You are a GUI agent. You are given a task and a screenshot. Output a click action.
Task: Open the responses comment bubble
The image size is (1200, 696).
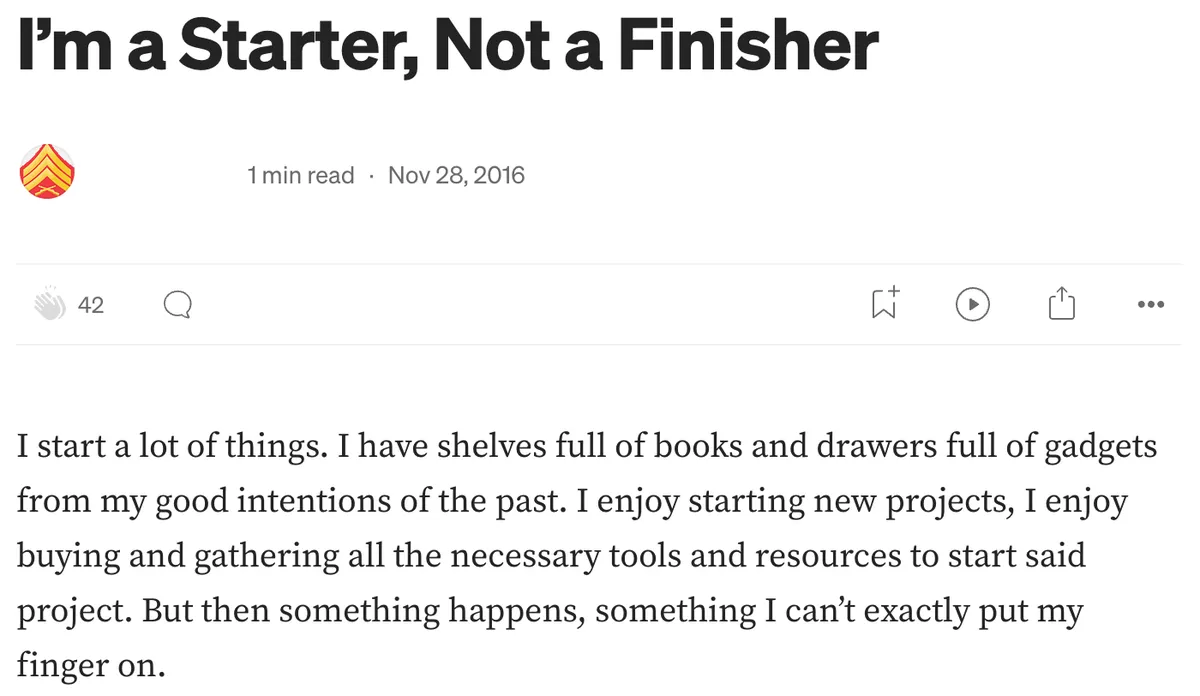click(177, 305)
